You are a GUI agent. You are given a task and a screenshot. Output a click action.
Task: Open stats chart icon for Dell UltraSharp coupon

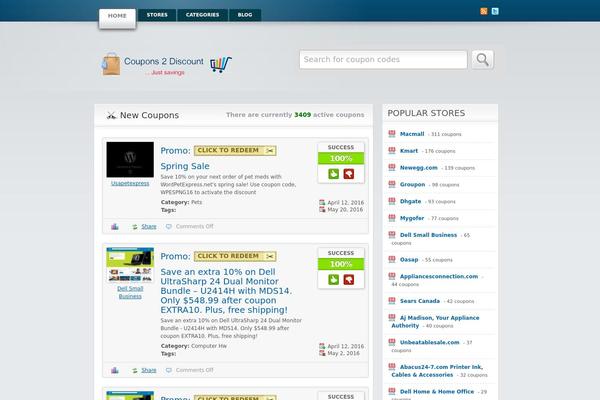tap(115, 370)
